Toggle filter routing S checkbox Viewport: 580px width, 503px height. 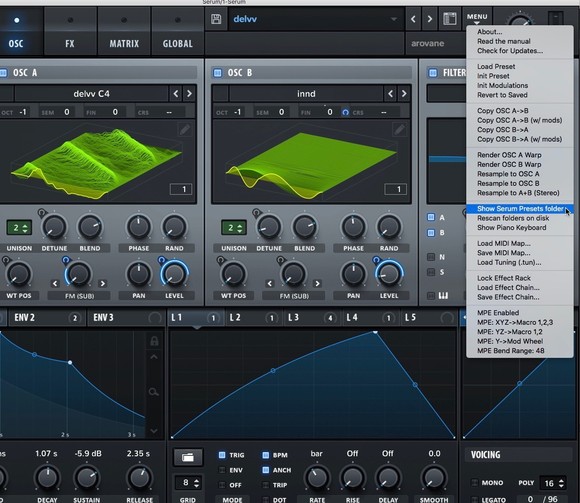(x=431, y=272)
